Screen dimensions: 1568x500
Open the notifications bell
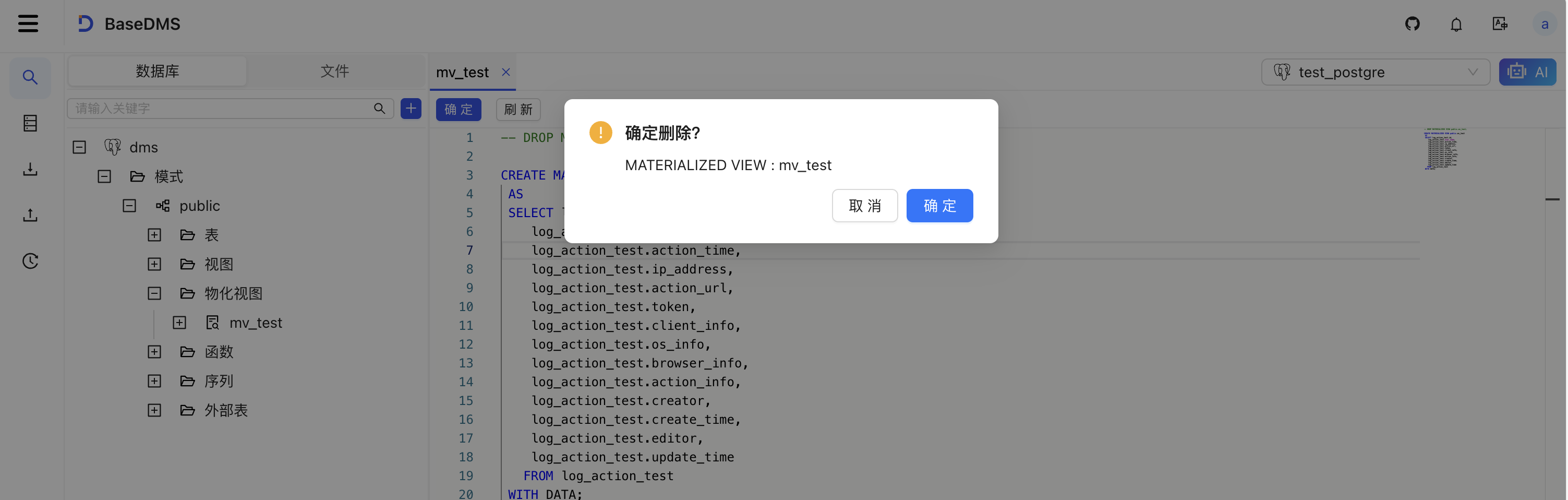coord(1456,25)
